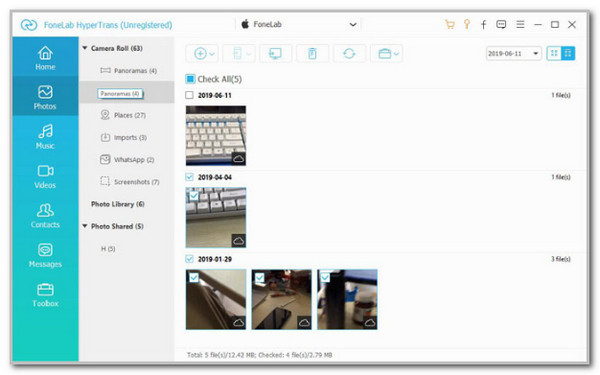Uncheck the 2019-01-29 date group checkbox
Viewport: 600px width, 375px height.
coord(189,259)
